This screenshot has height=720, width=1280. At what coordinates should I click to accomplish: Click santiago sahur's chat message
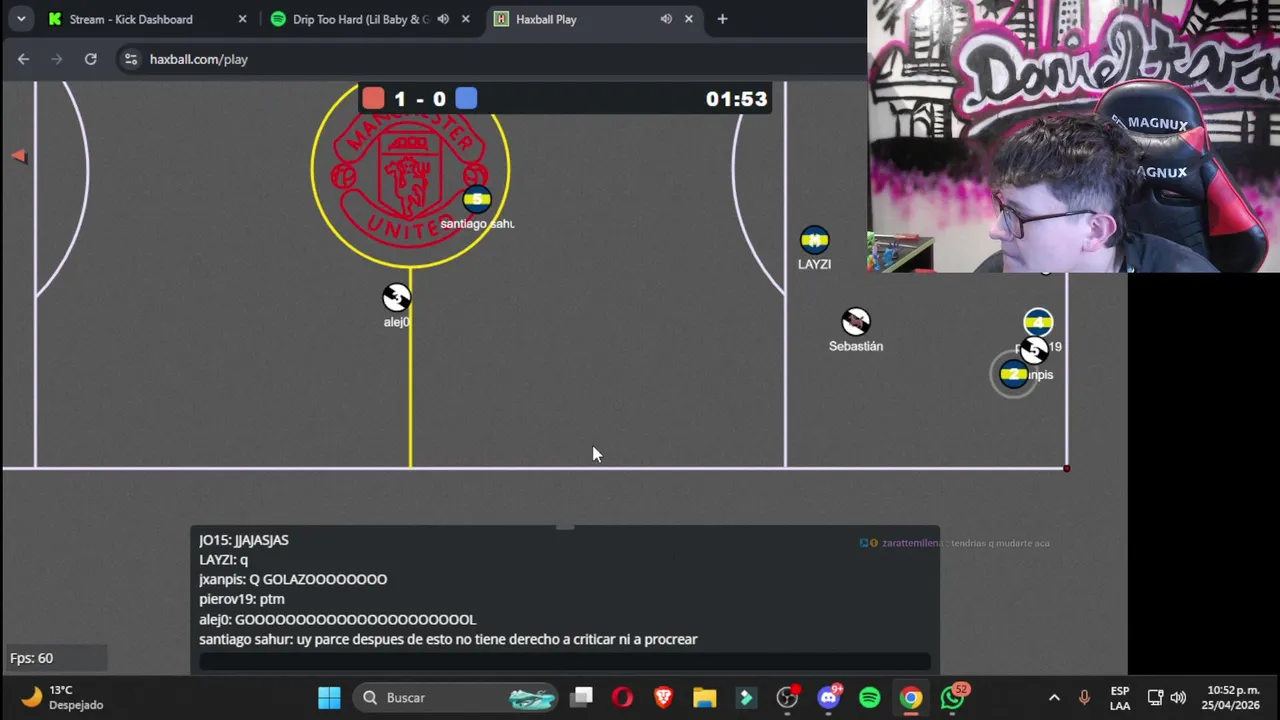tap(448, 639)
